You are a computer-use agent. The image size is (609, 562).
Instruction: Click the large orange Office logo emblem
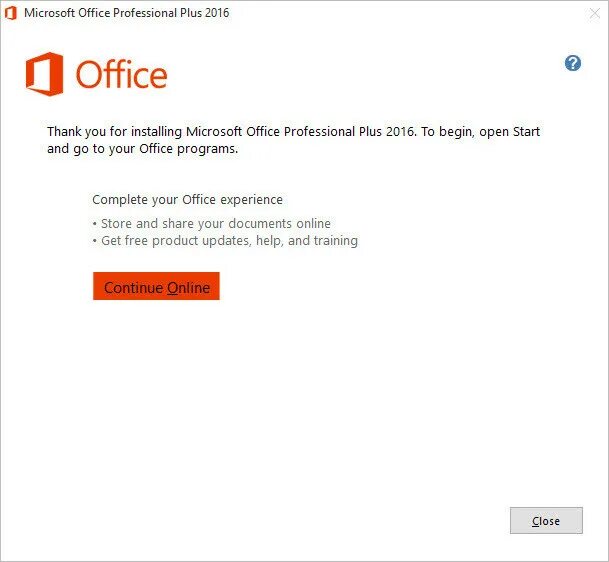pyautogui.click(x=44, y=75)
